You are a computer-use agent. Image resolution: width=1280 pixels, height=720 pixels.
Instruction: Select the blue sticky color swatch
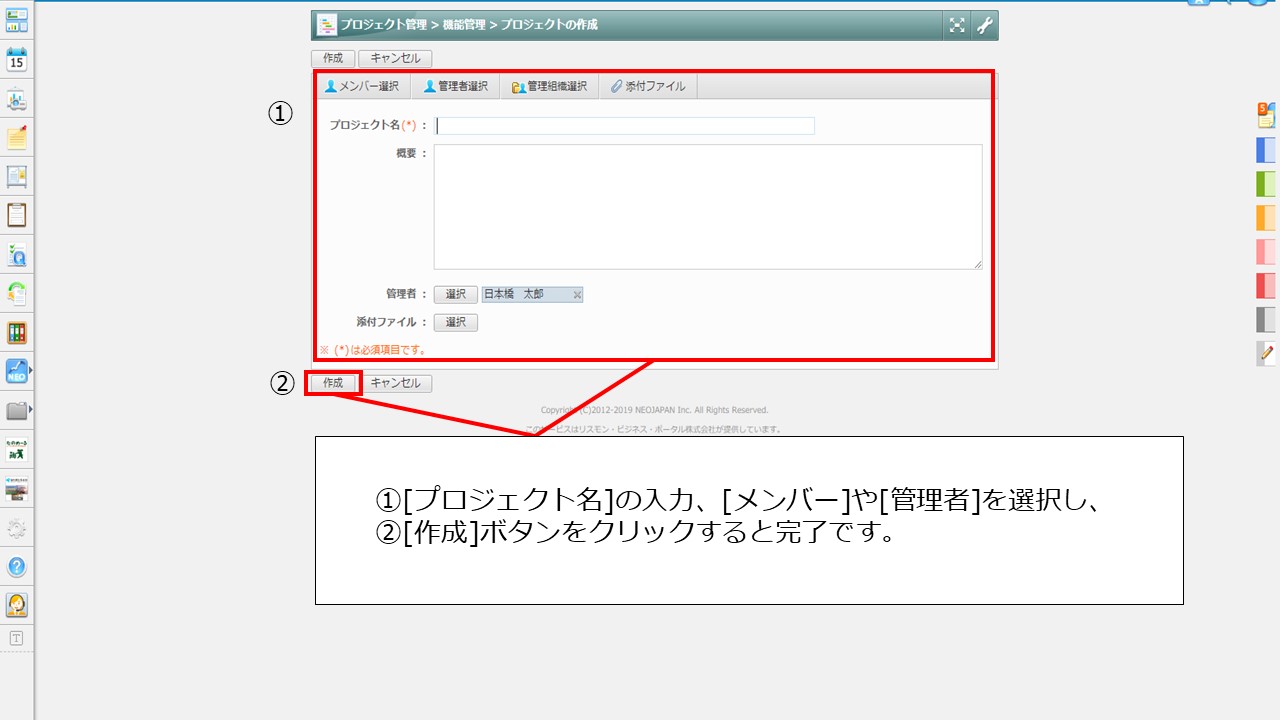point(1266,150)
